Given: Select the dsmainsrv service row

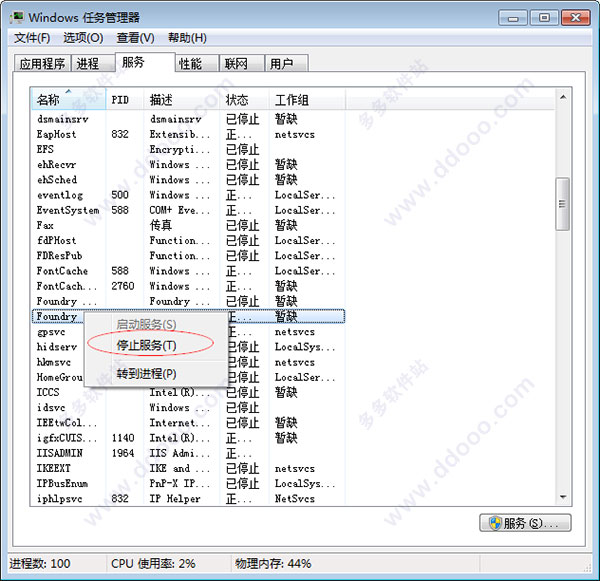Looking at the screenshot, I should coord(188,119).
